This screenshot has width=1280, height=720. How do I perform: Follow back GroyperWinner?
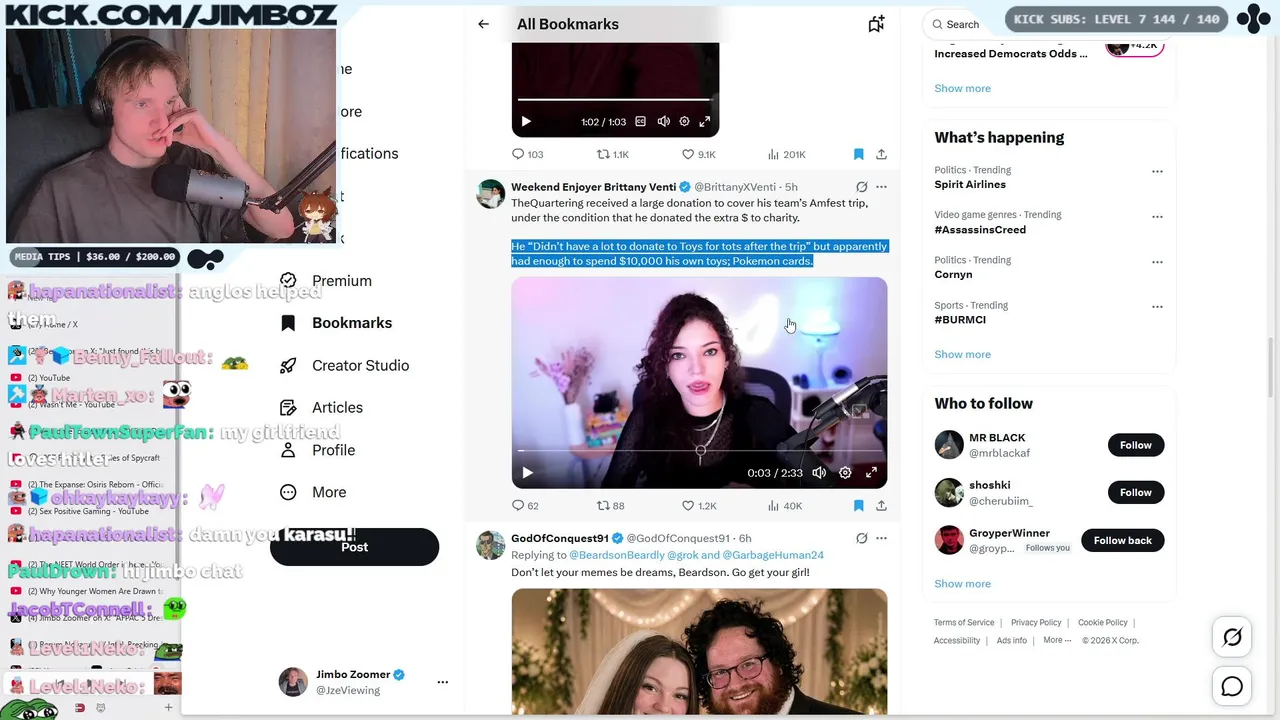click(x=1123, y=540)
